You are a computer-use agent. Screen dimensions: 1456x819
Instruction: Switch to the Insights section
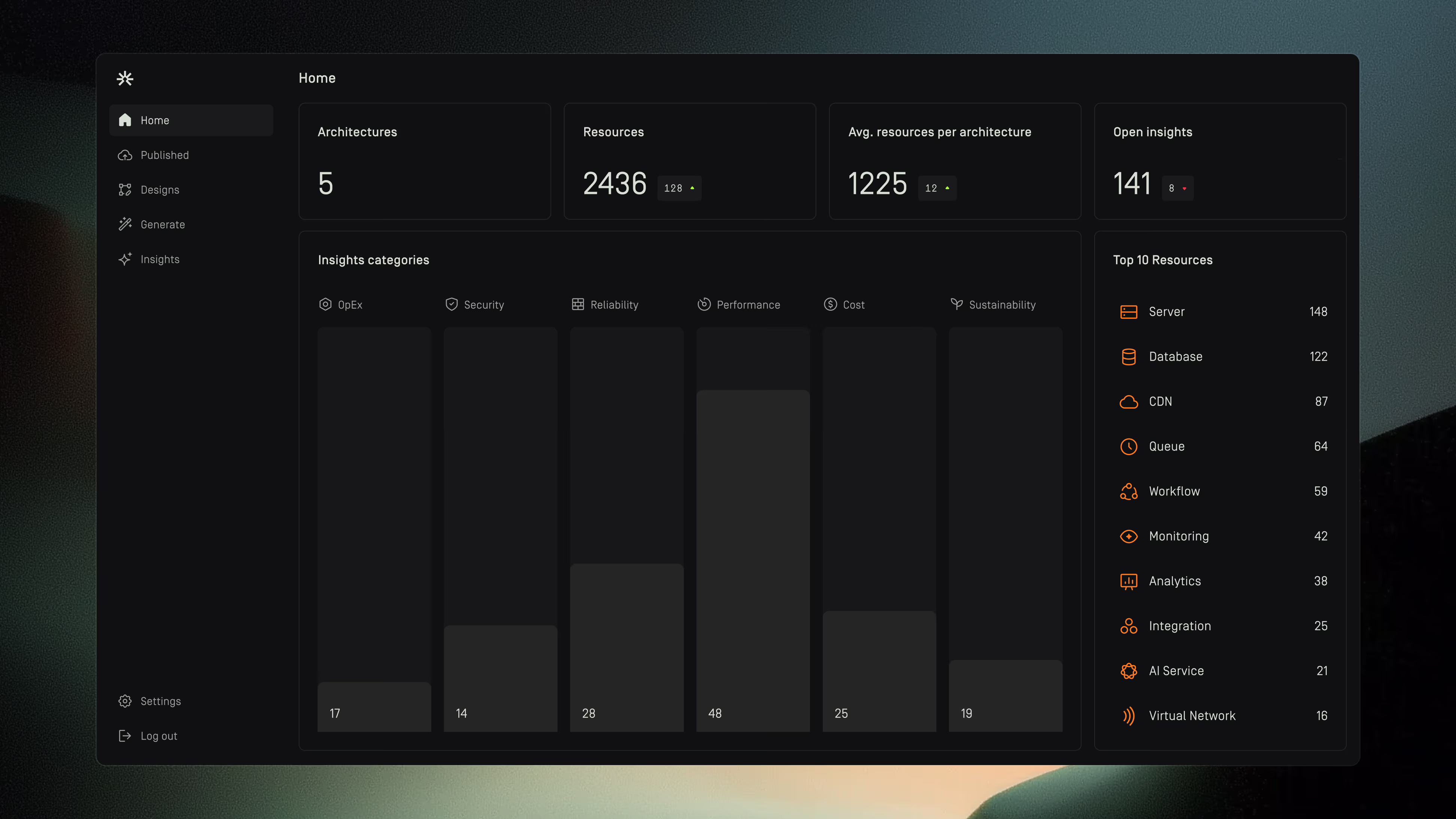point(160,259)
